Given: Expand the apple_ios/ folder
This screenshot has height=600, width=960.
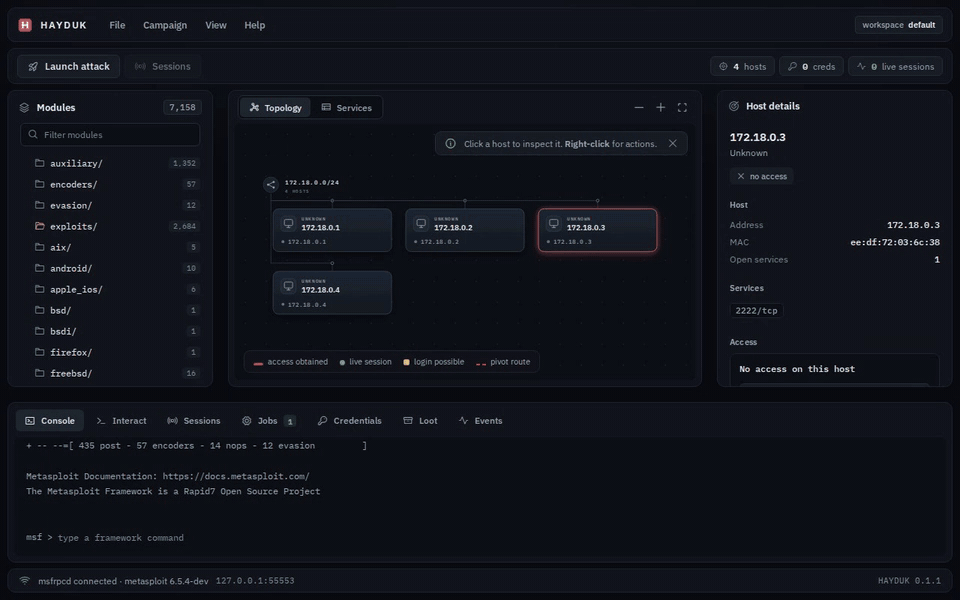Looking at the screenshot, I should click(116, 289).
